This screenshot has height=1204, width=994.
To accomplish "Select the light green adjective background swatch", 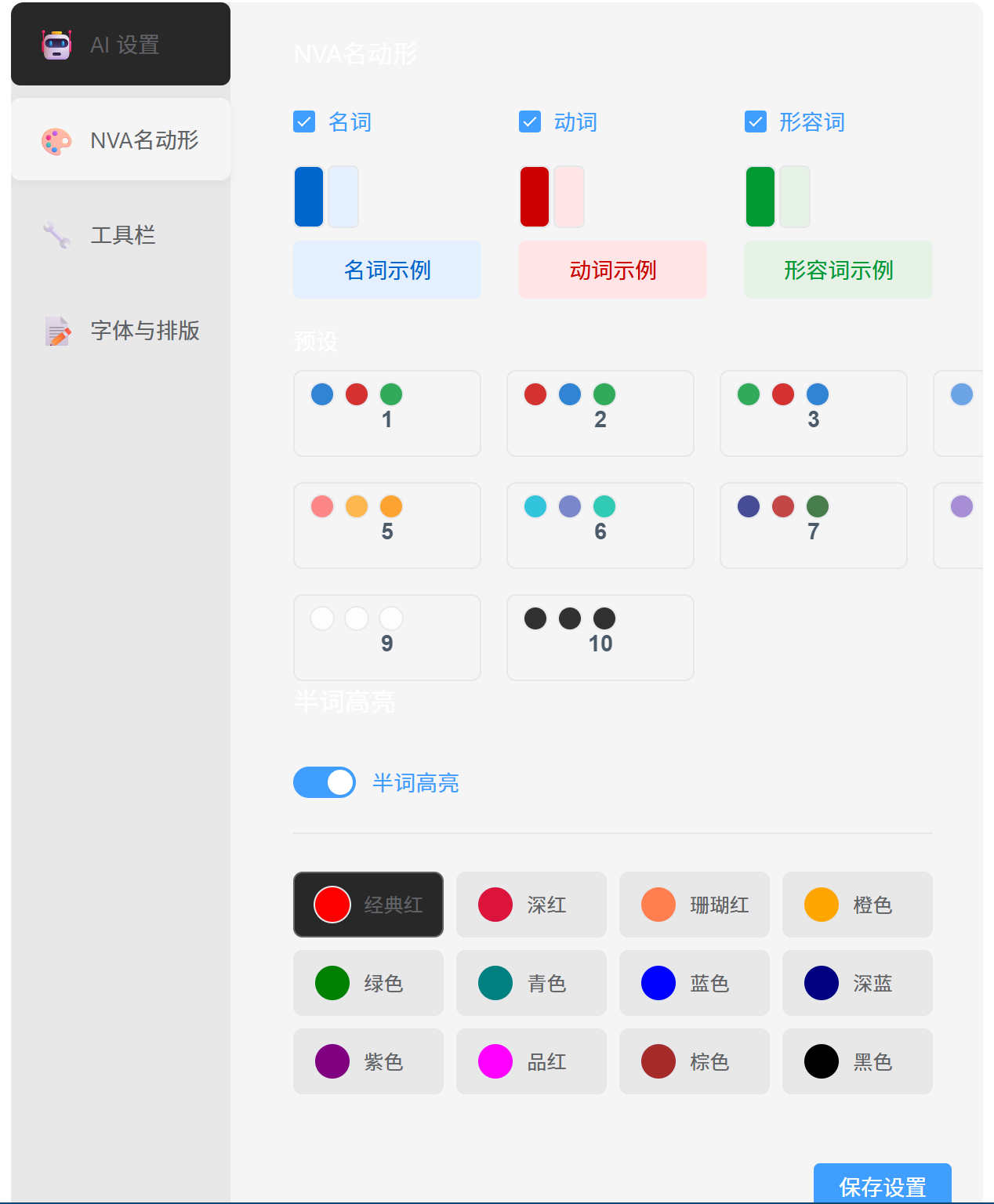I will [x=795, y=197].
